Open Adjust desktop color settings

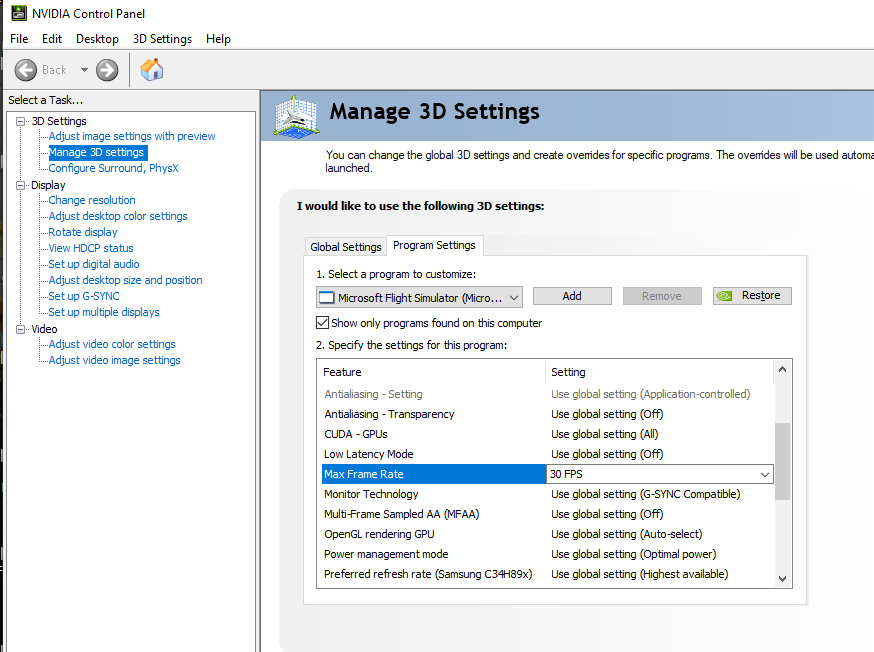coord(118,216)
